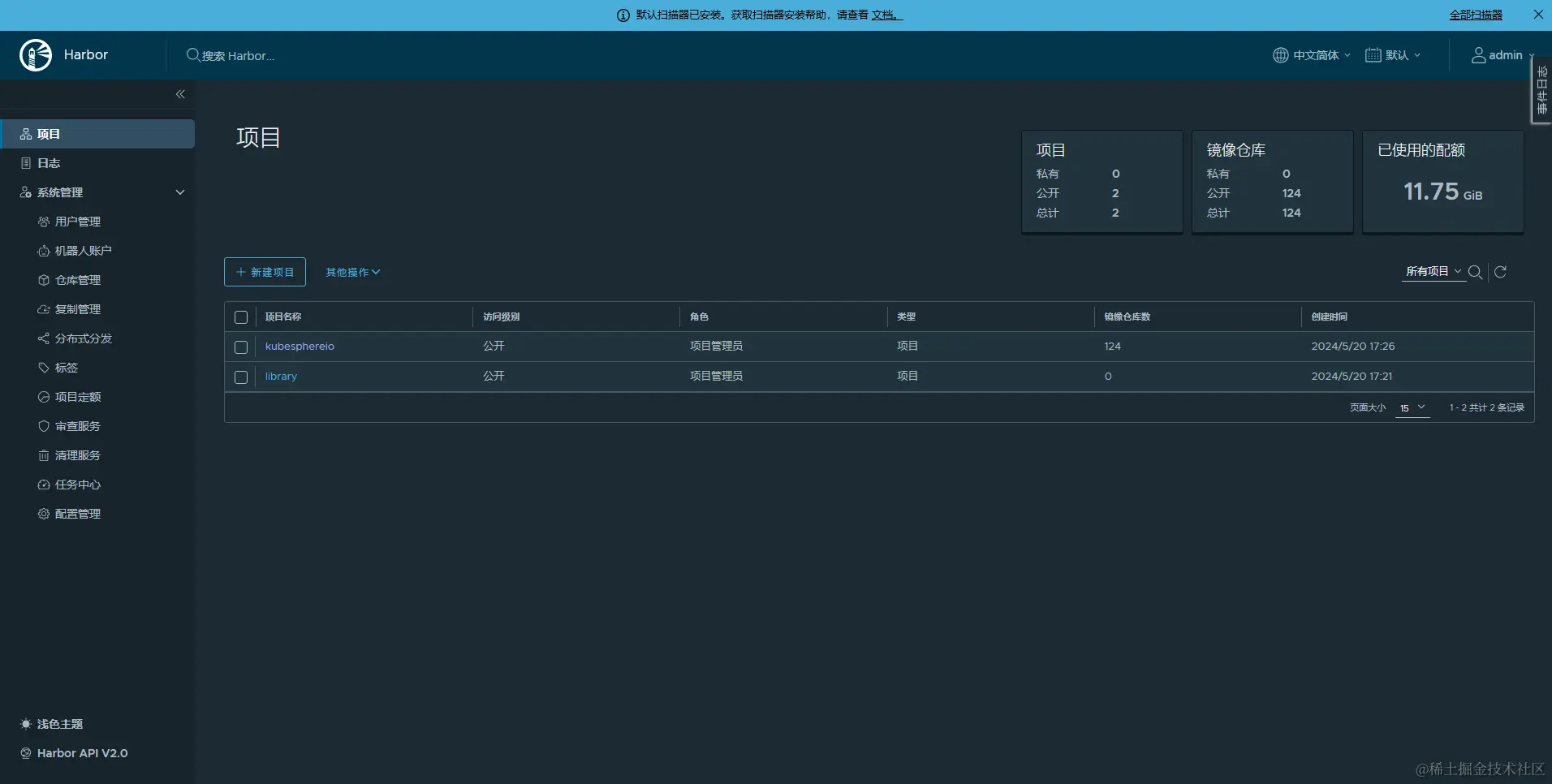Click the 项目定额 quota icon

[44, 397]
